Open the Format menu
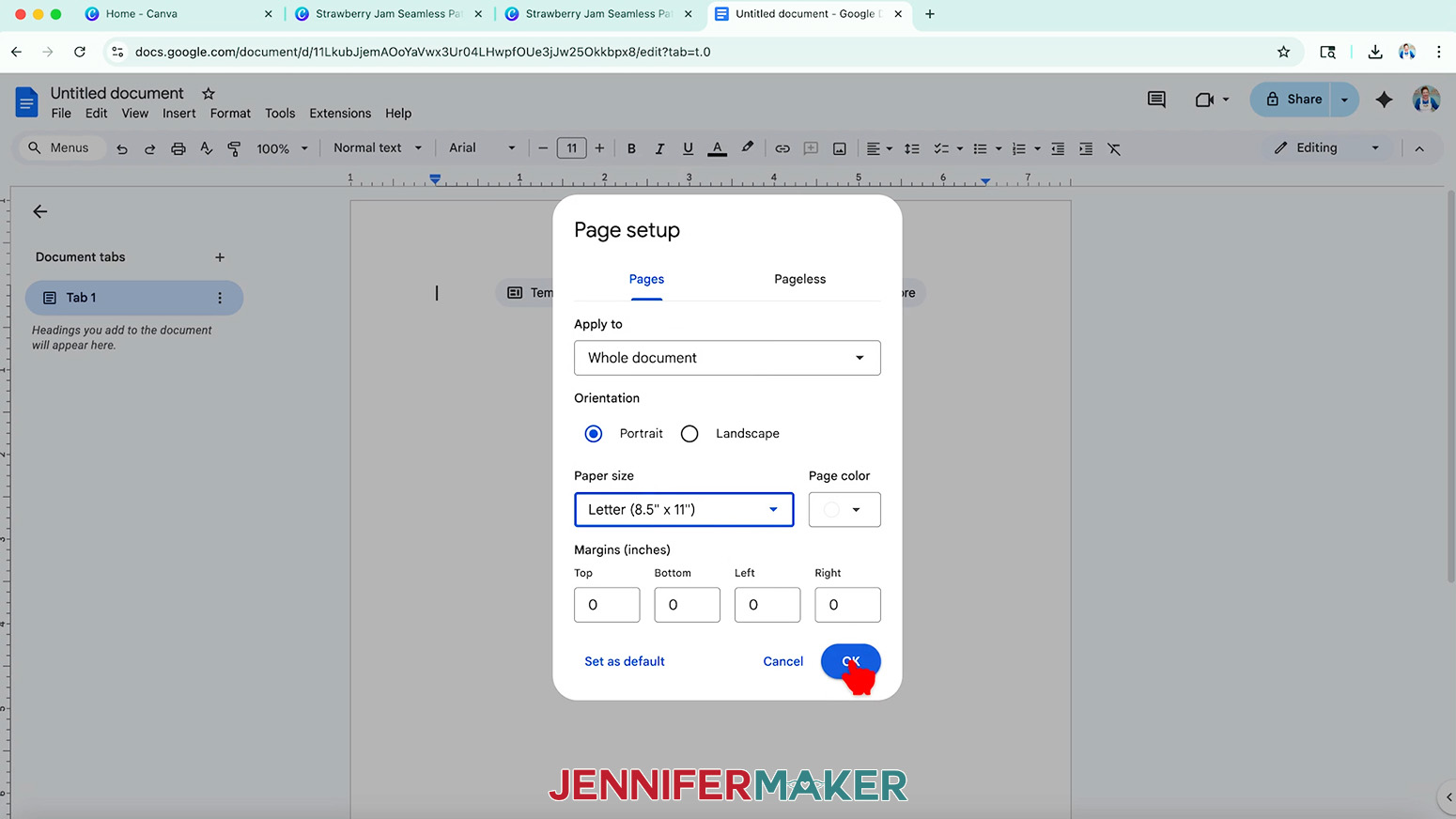1456x819 pixels. 230,113
